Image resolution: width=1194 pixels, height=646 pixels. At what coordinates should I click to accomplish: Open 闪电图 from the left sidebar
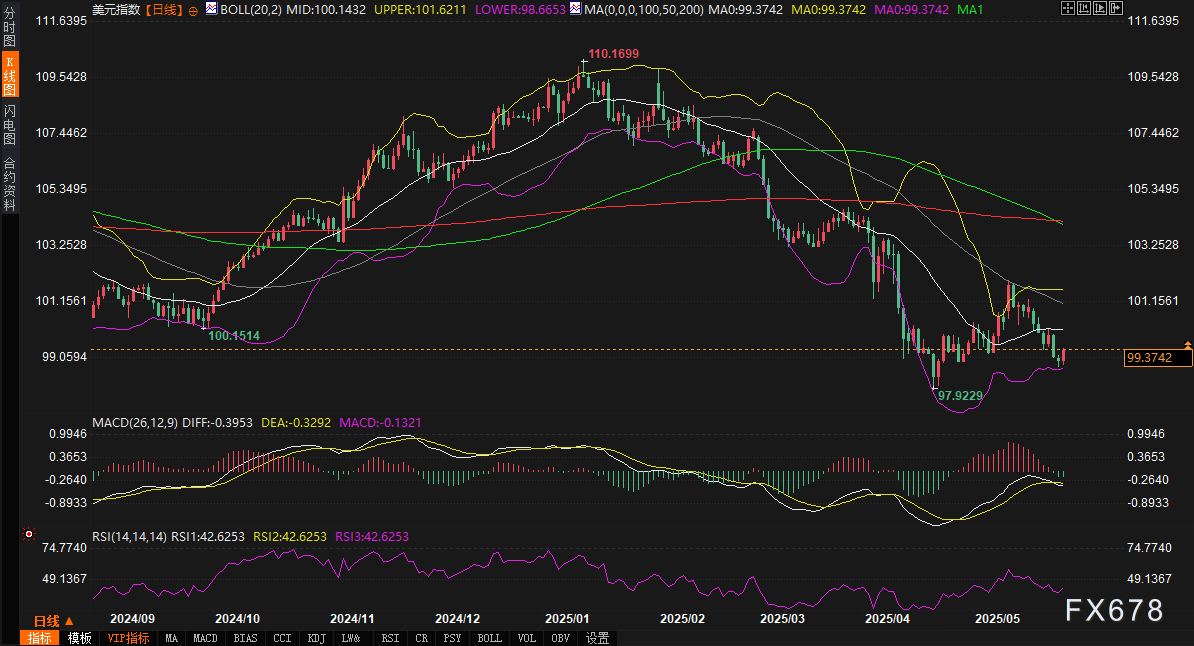click(x=9, y=124)
